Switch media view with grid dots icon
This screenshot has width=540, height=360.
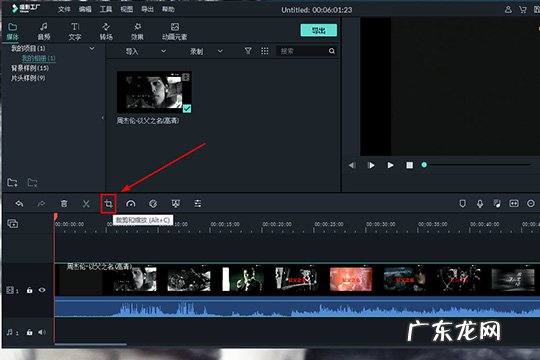(x=264, y=51)
